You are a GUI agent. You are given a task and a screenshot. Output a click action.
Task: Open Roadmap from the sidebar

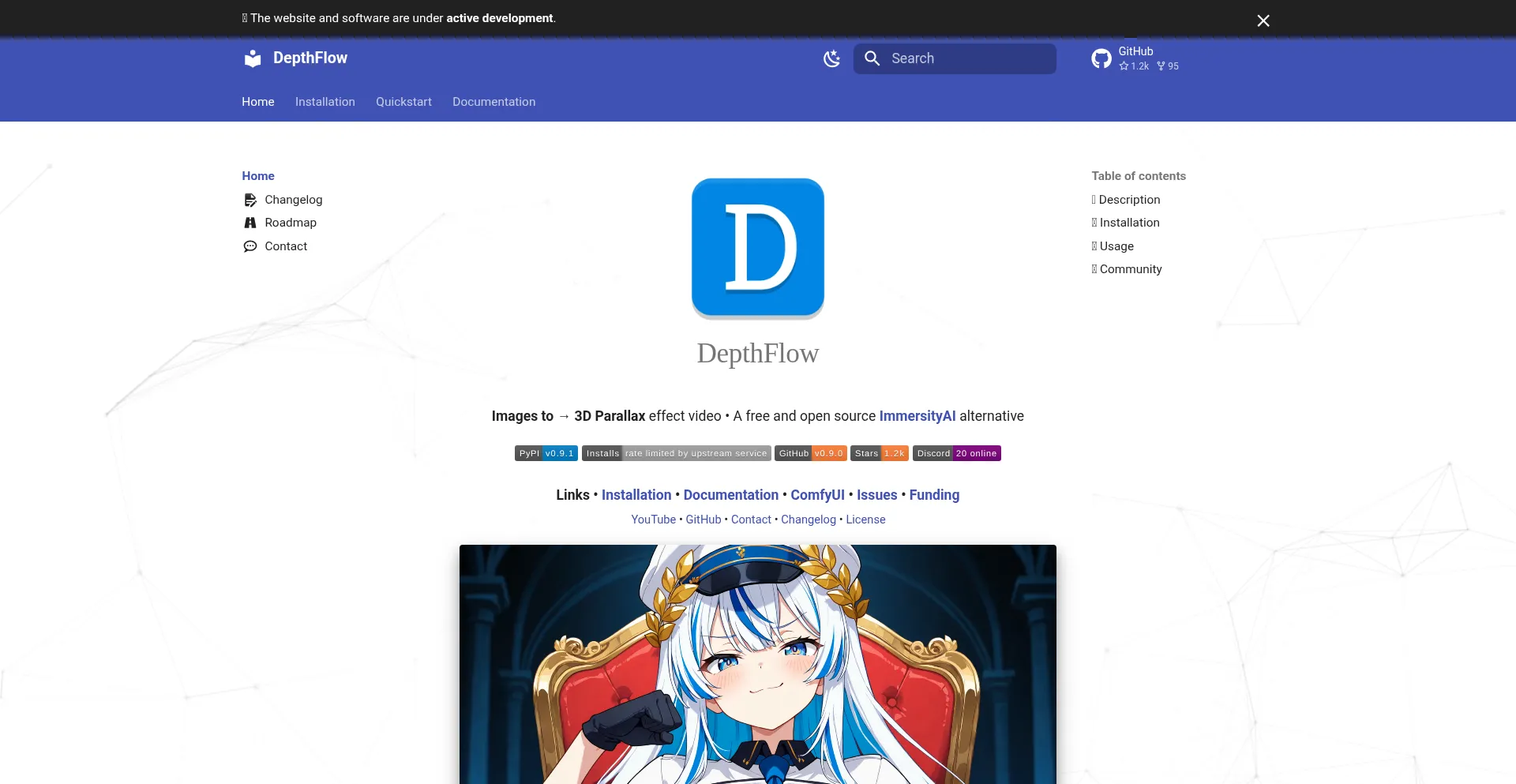click(290, 223)
